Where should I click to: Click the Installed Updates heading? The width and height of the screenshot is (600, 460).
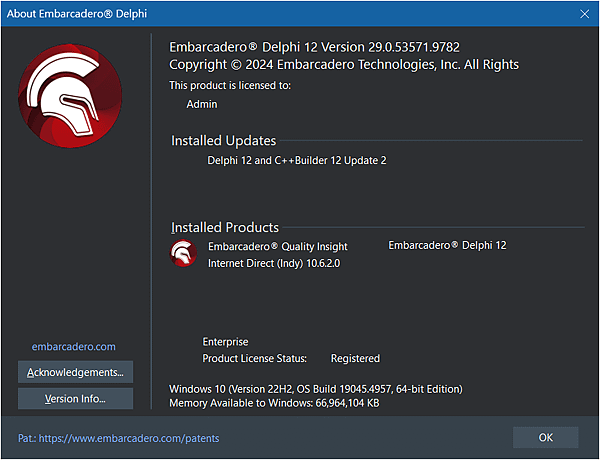223,140
